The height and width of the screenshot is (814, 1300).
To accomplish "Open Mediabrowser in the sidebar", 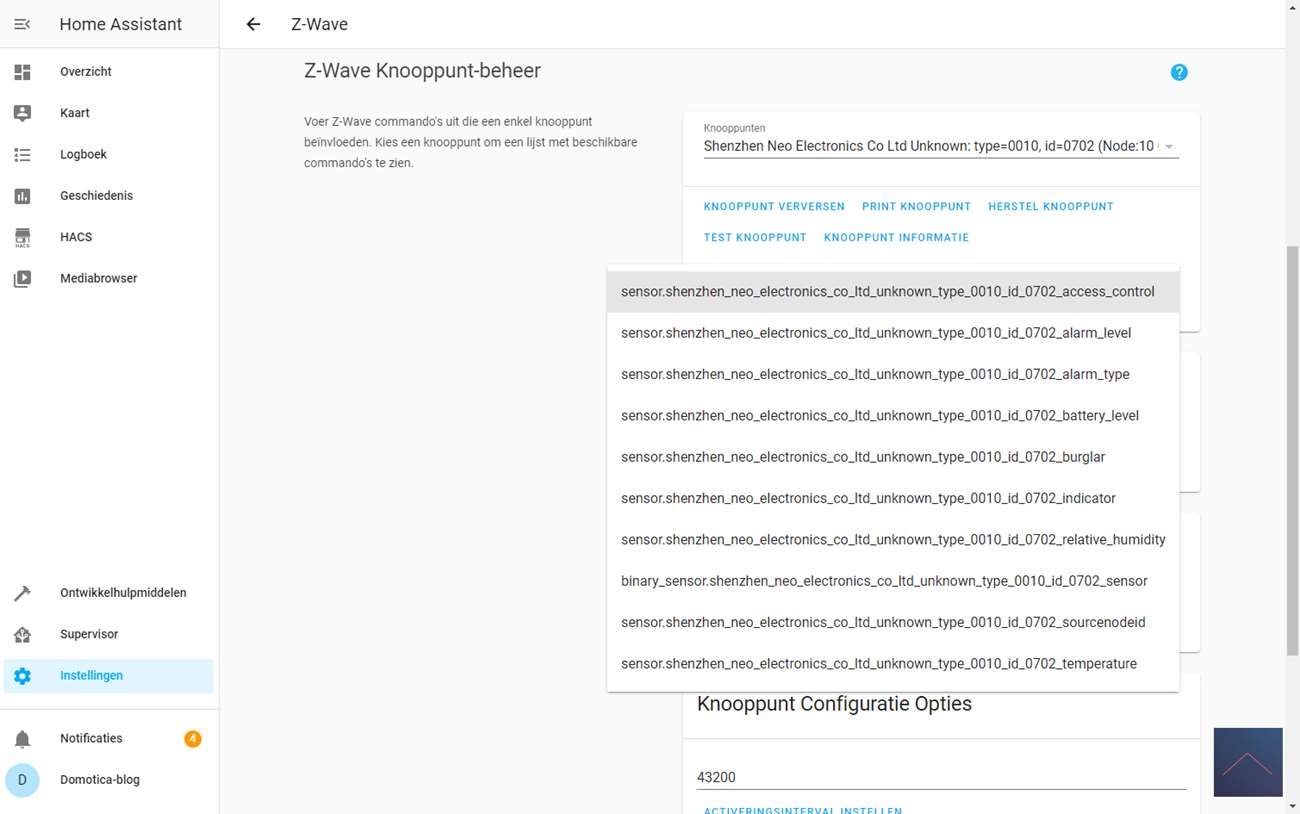I will point(98,278).
